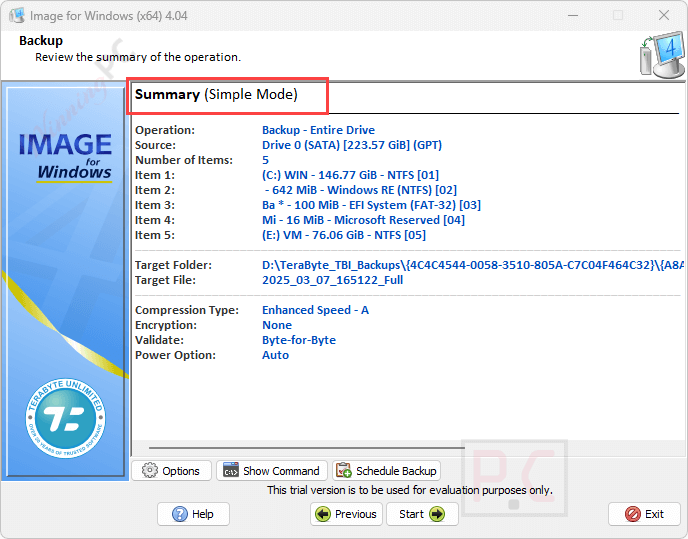Close the Image for Windows window
This screenshot has height=539, width=688.
pyautogui.click(x=664, y=15)
